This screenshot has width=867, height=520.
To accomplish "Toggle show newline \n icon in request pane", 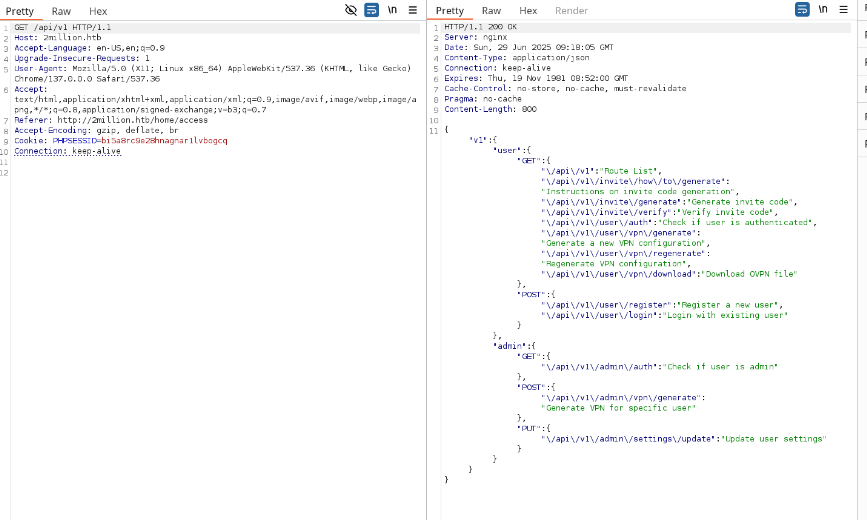I will pos(392,10).
